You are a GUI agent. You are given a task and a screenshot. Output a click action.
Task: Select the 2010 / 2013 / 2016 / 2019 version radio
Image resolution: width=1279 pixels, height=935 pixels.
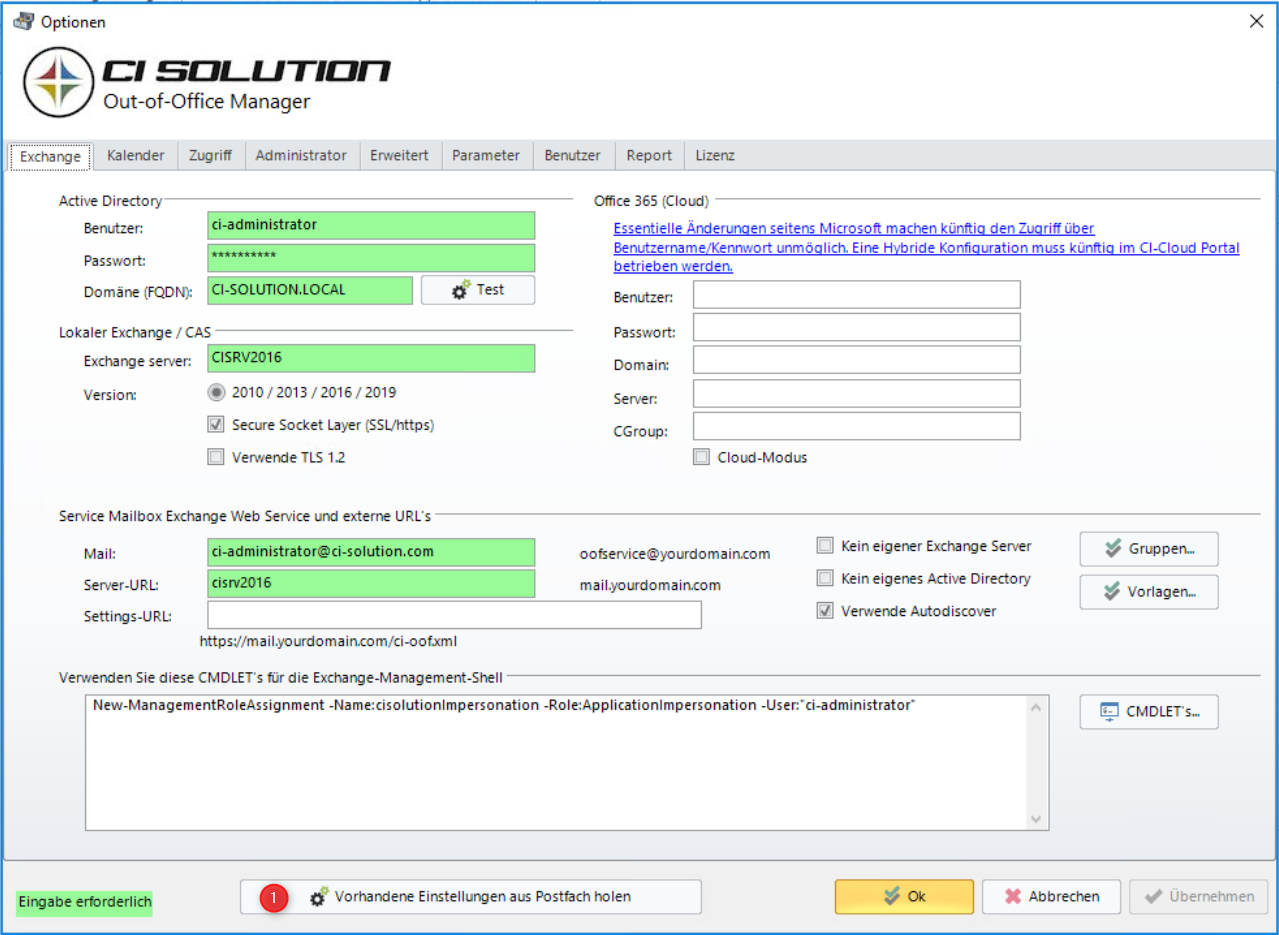(216, 393)
